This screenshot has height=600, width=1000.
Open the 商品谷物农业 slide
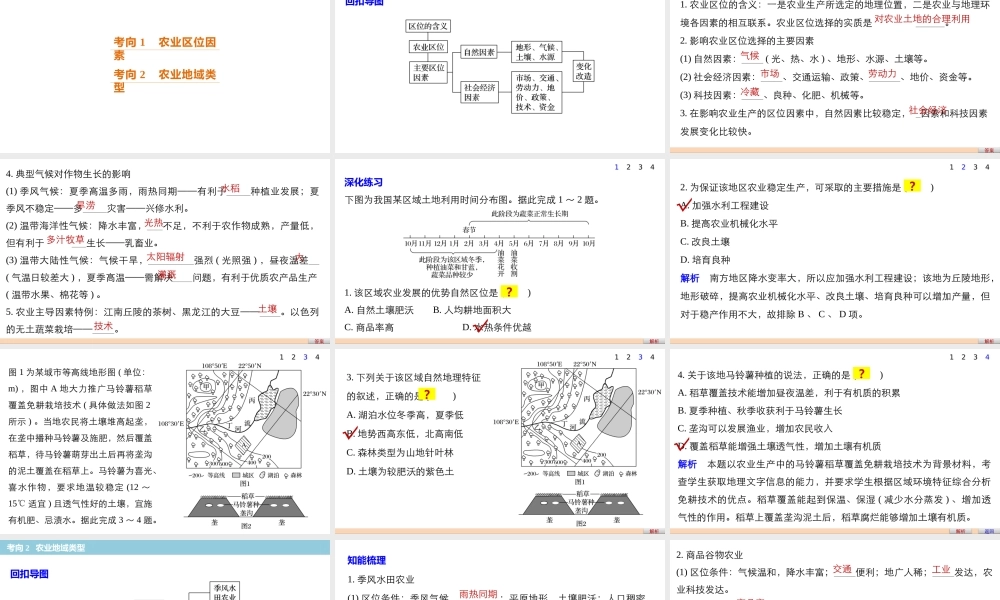coord(835,569)
